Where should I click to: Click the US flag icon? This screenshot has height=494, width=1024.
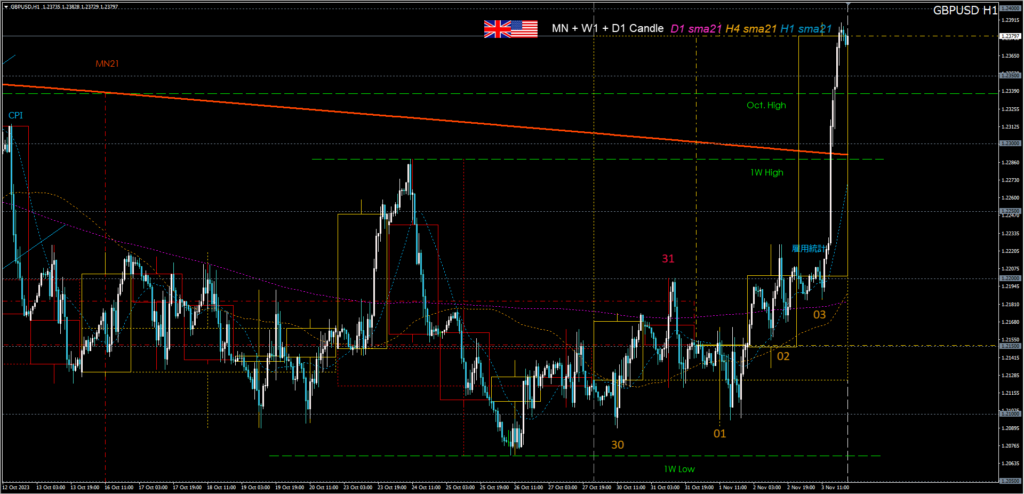[524, 28]
